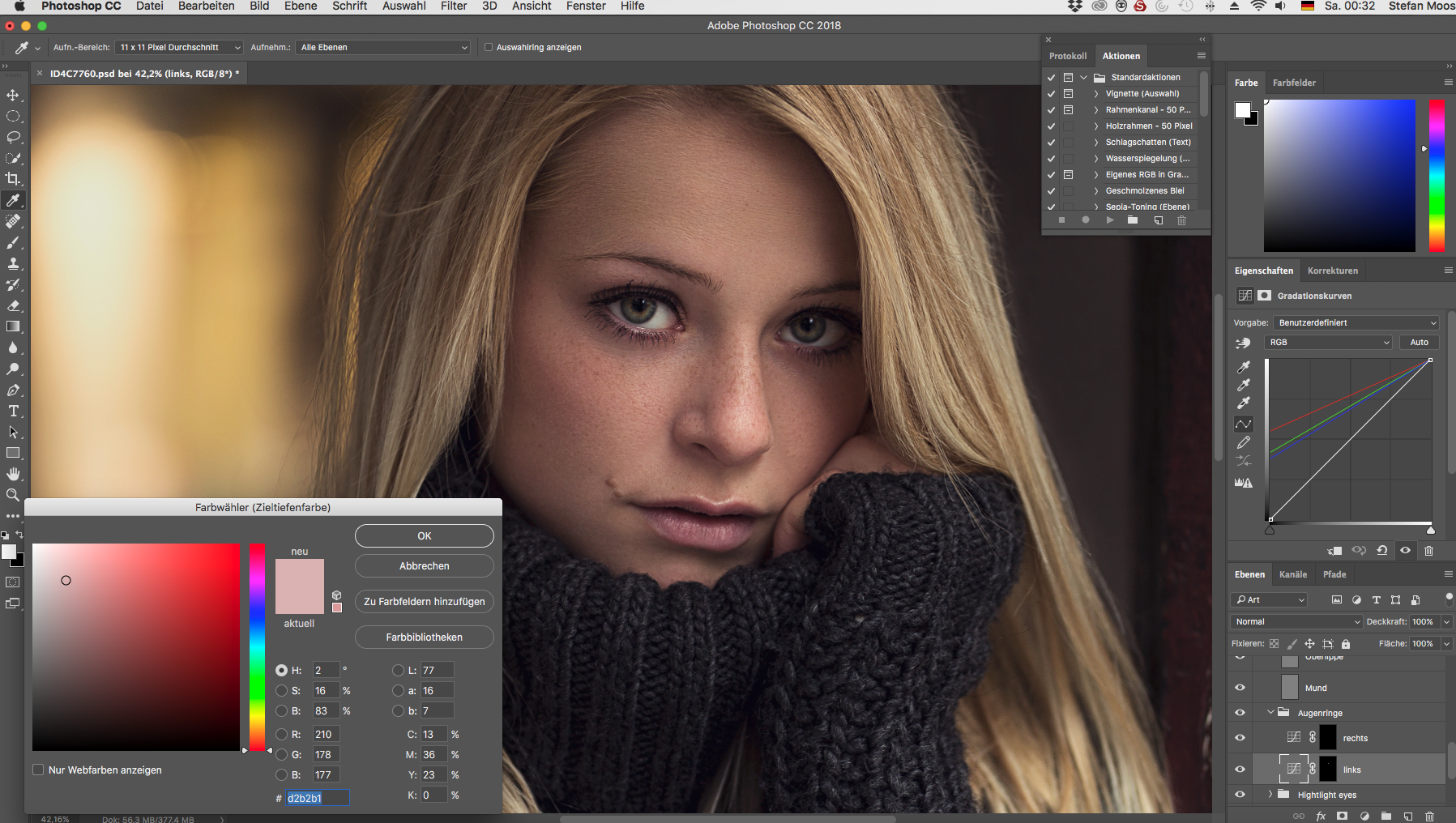This screenshot has width=1456, height=823.
Task: Hide the rechts layer
Action: tap(1240, 738)
